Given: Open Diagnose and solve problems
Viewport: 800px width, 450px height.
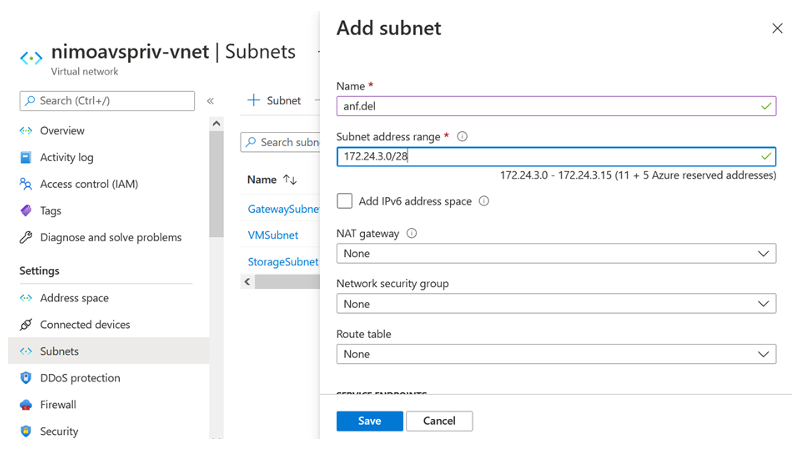Looking at the screenshot, I should point(110,238).
